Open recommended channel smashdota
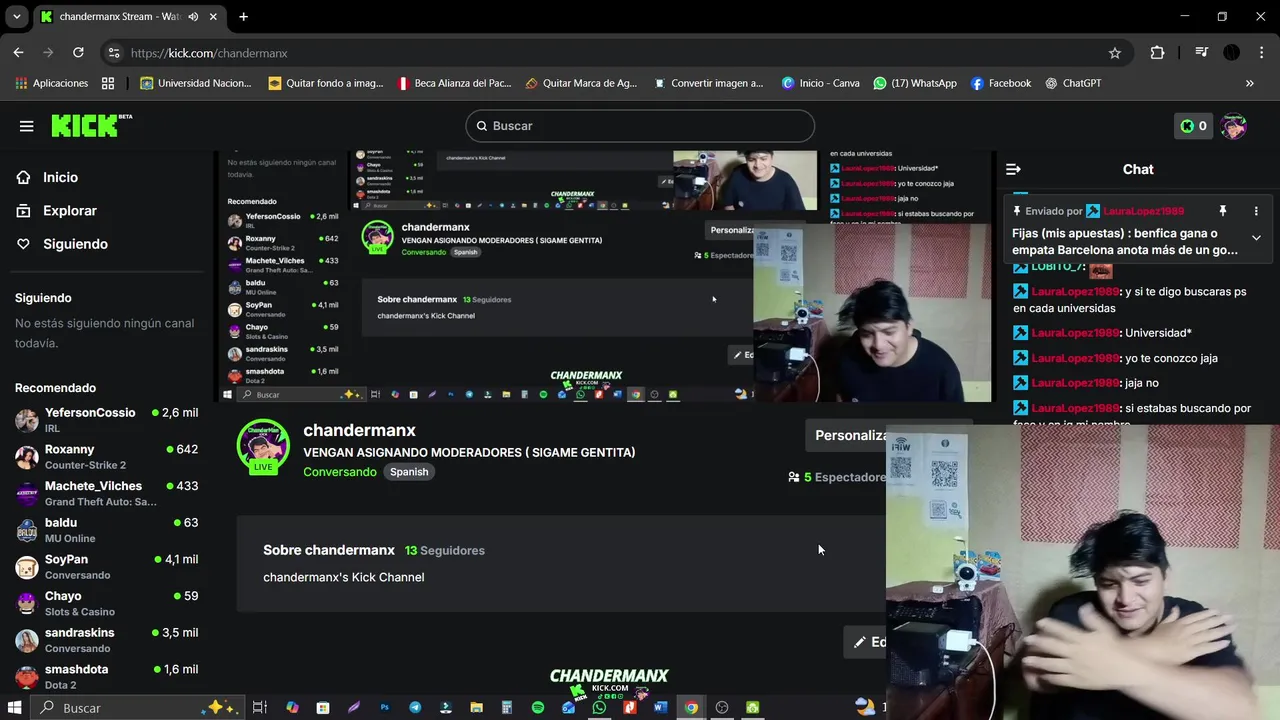Image resolution: width=1280 pixels, height=720 pixels. pyautogui.click(x=107, y=677)
